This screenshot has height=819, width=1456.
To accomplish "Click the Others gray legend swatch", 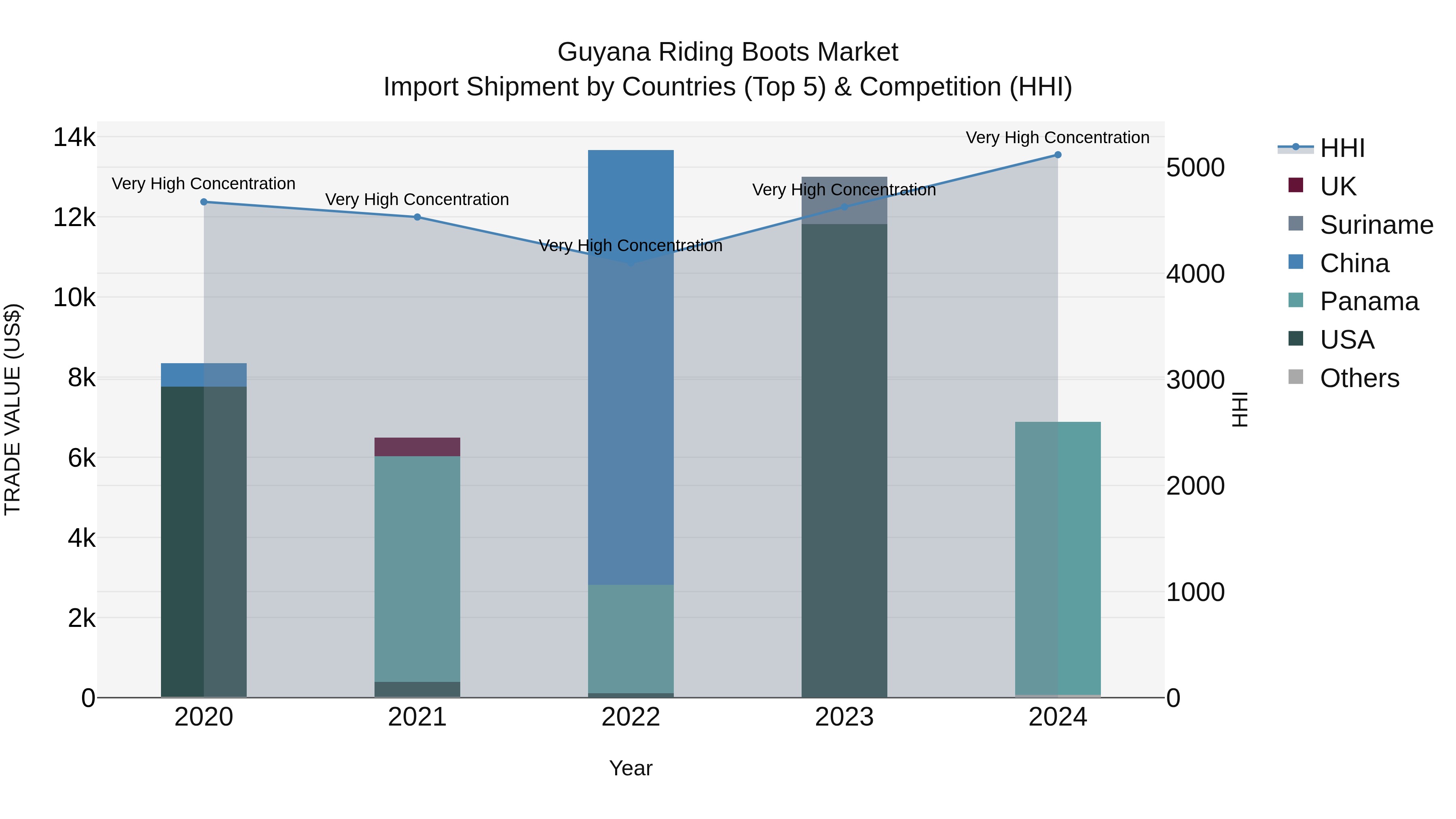I will coord(1295,377).
